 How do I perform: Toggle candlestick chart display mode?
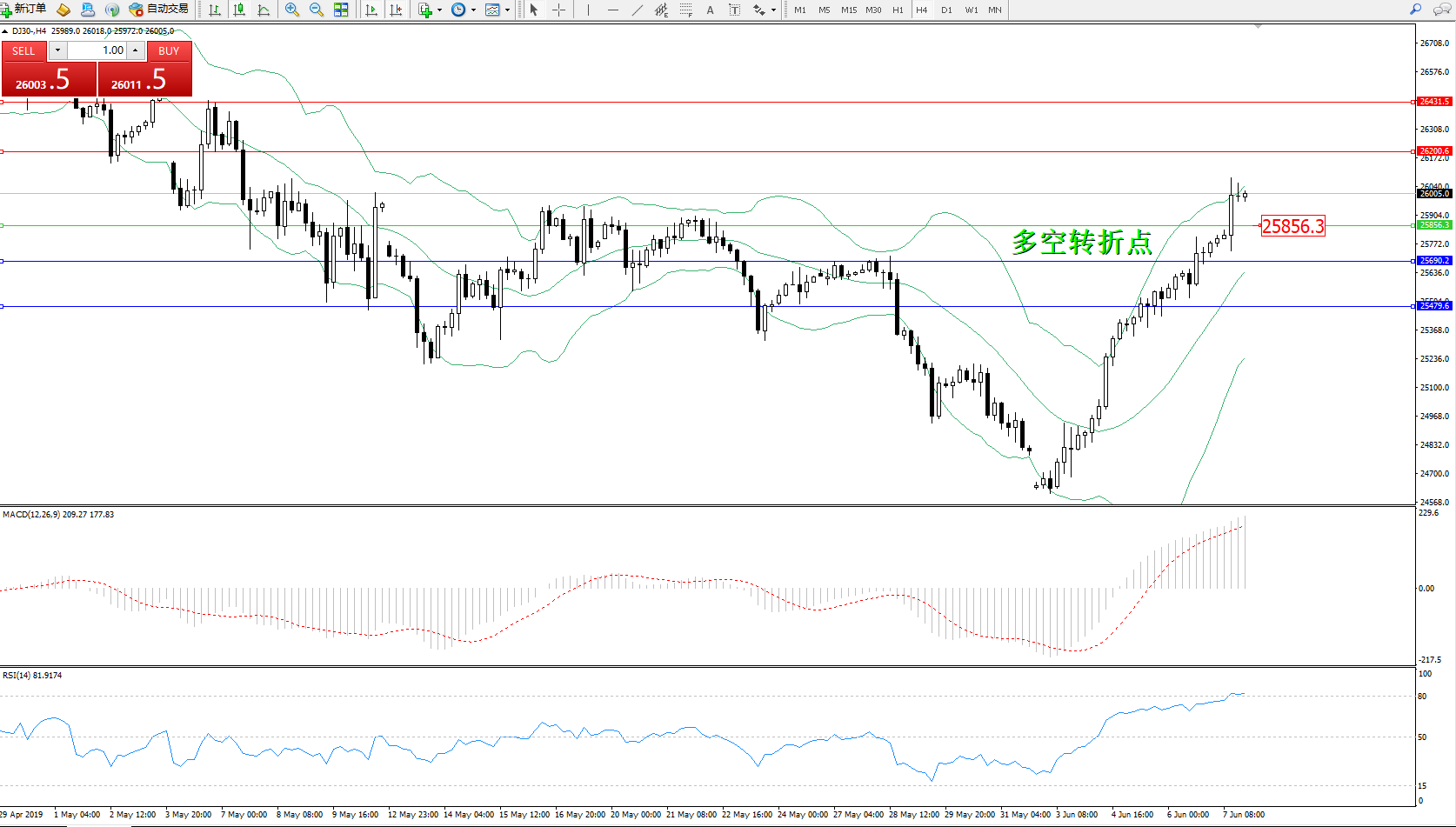(239, 10)
